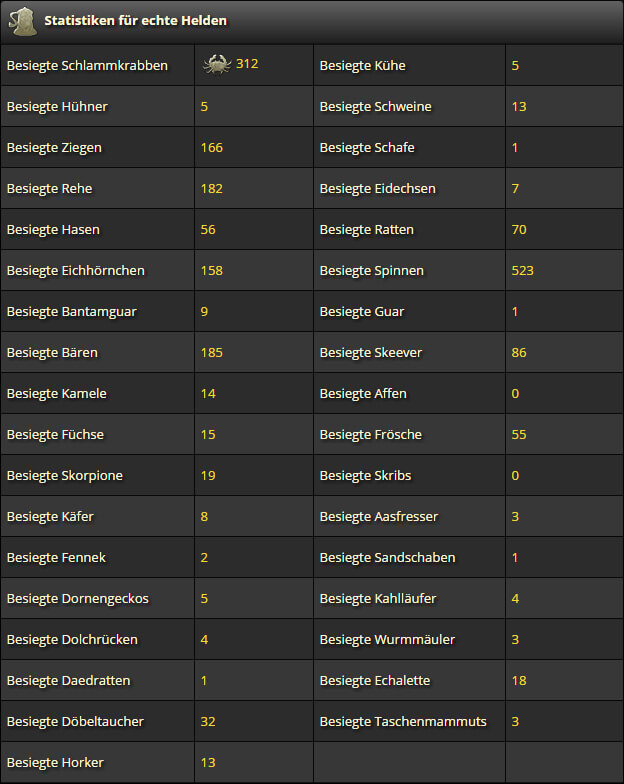Screen dimensions: 624x784
Task: Click the mudcrab icon beside 312
Action: [x=217, y=64]
